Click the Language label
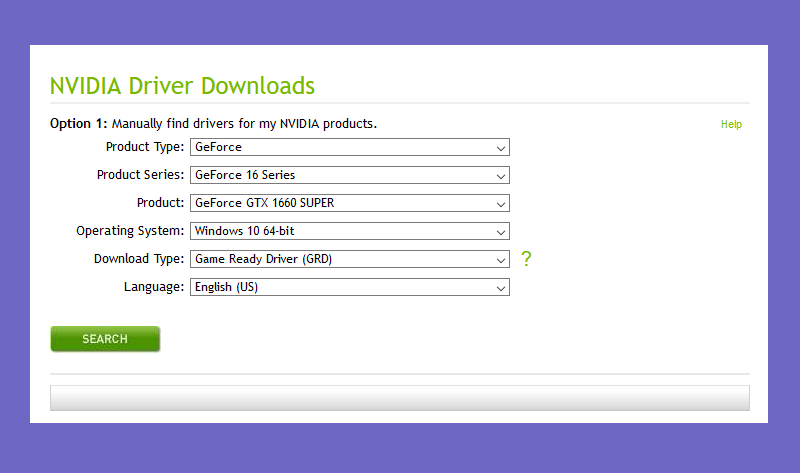800x473 pixels. (x=154, y=287)
